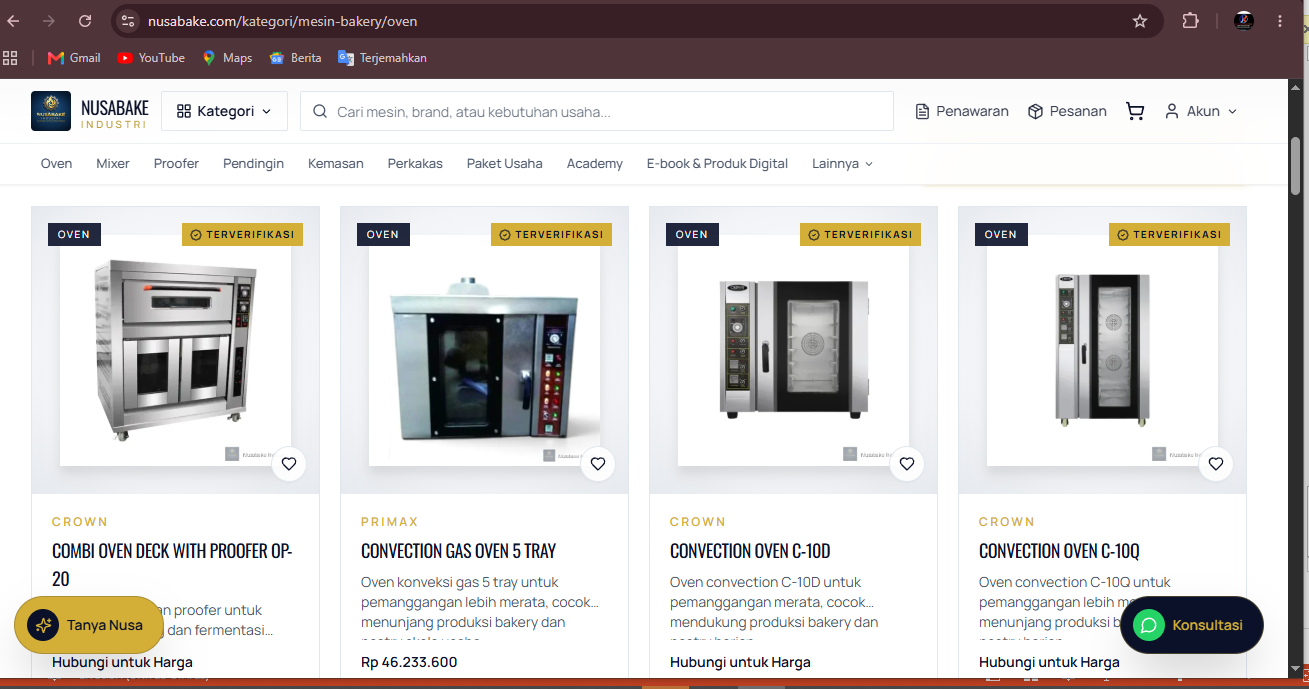Open the Paket Usaha menu item

pyautogui.click(x=504, y=163)
